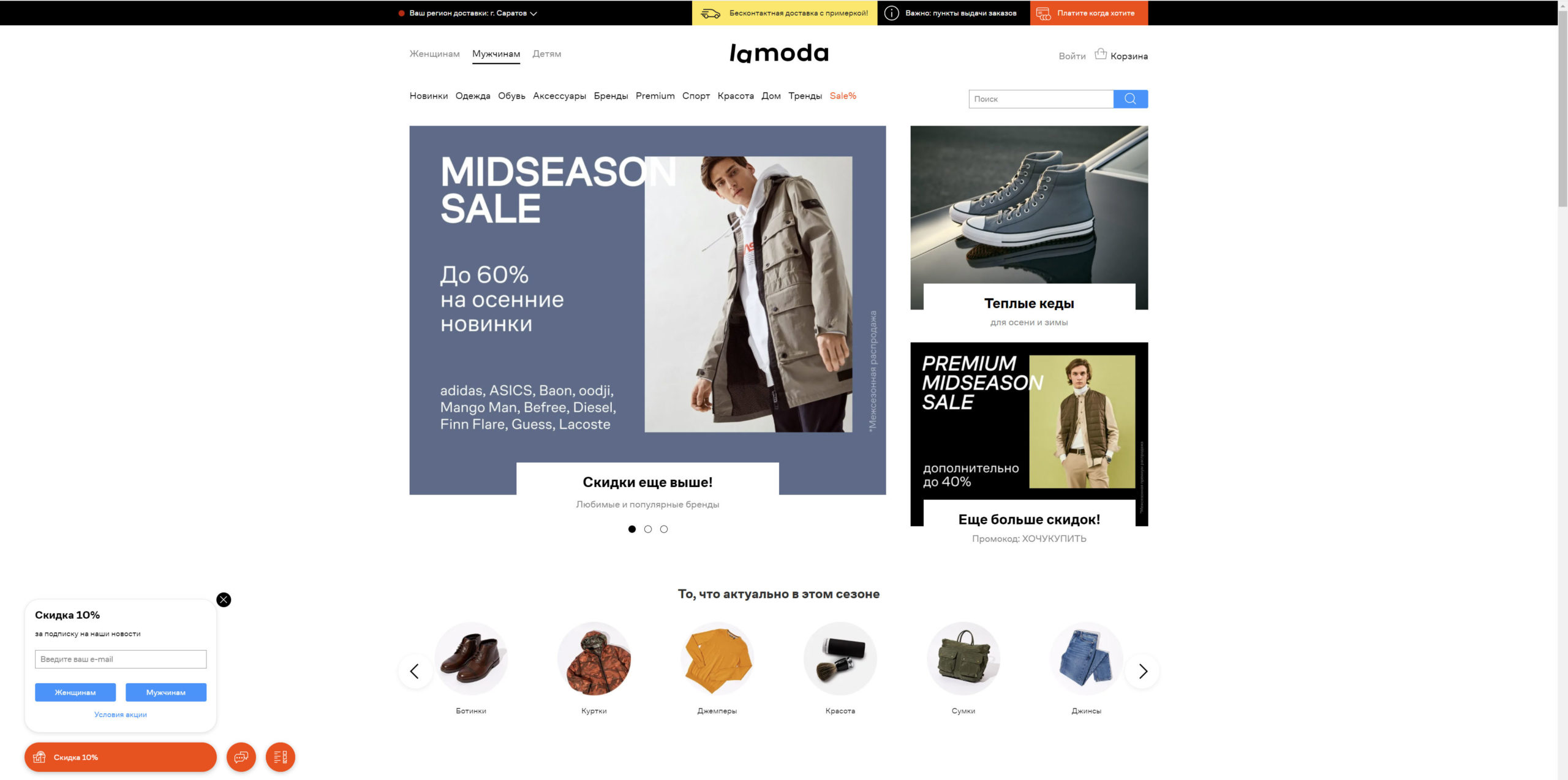Viewport: 1568px width, 780px height.
Task: Open the shopping cart icon next to Корзина
Action: click(1101, 54)
